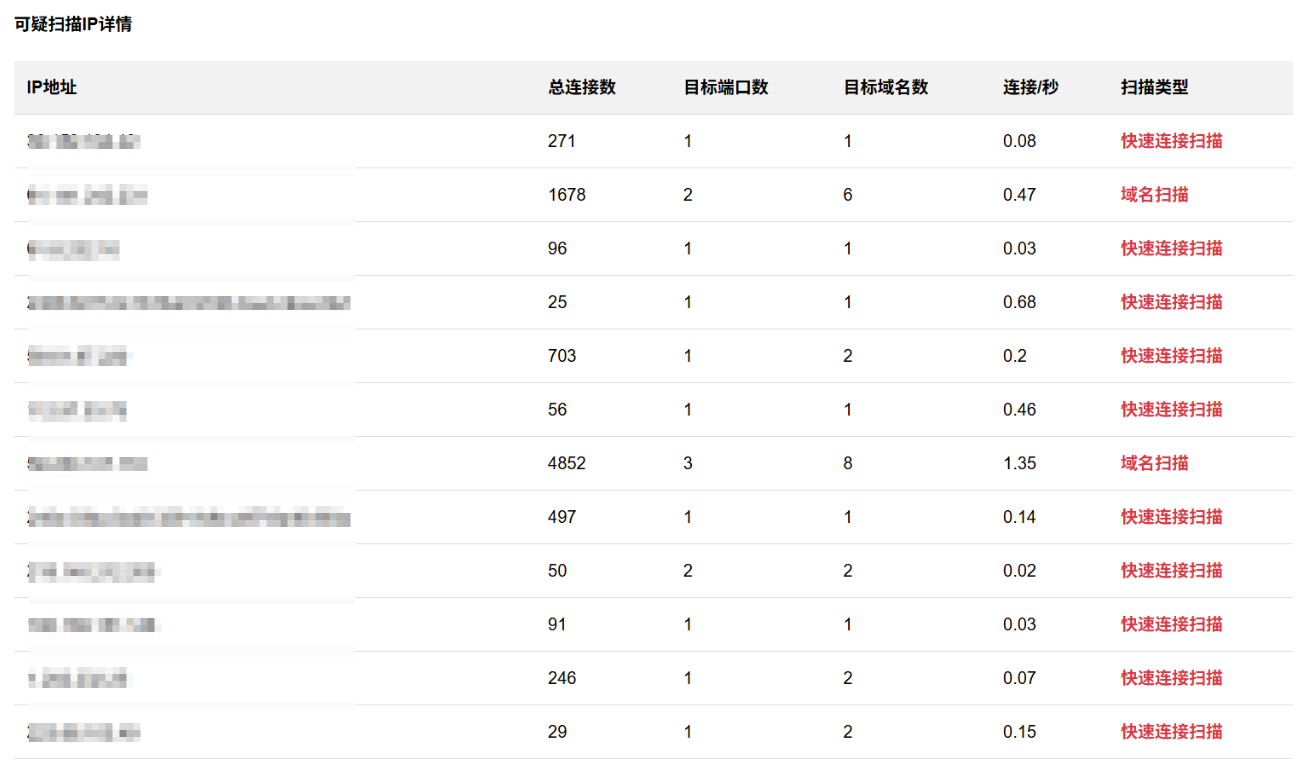Image resolution: width=1314 pixels, height=768 pixels.
Task: Click blurred IP address in 4852-connections row
Action: (88, 463)
